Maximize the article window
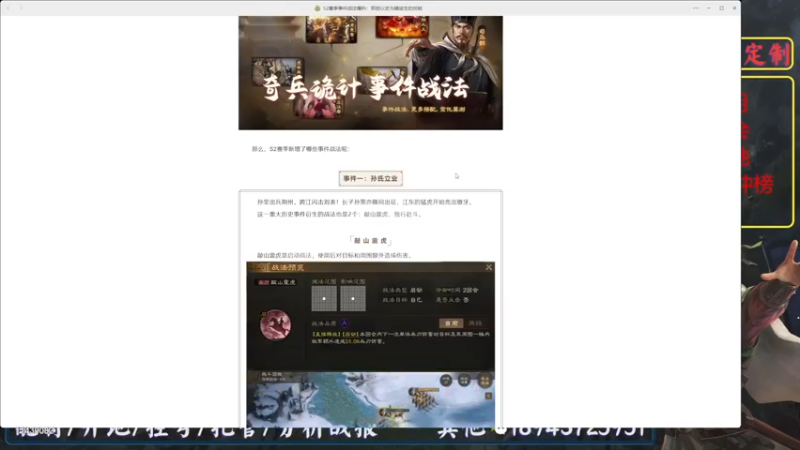This screenshot has width=800, height=450. (721, 8)
